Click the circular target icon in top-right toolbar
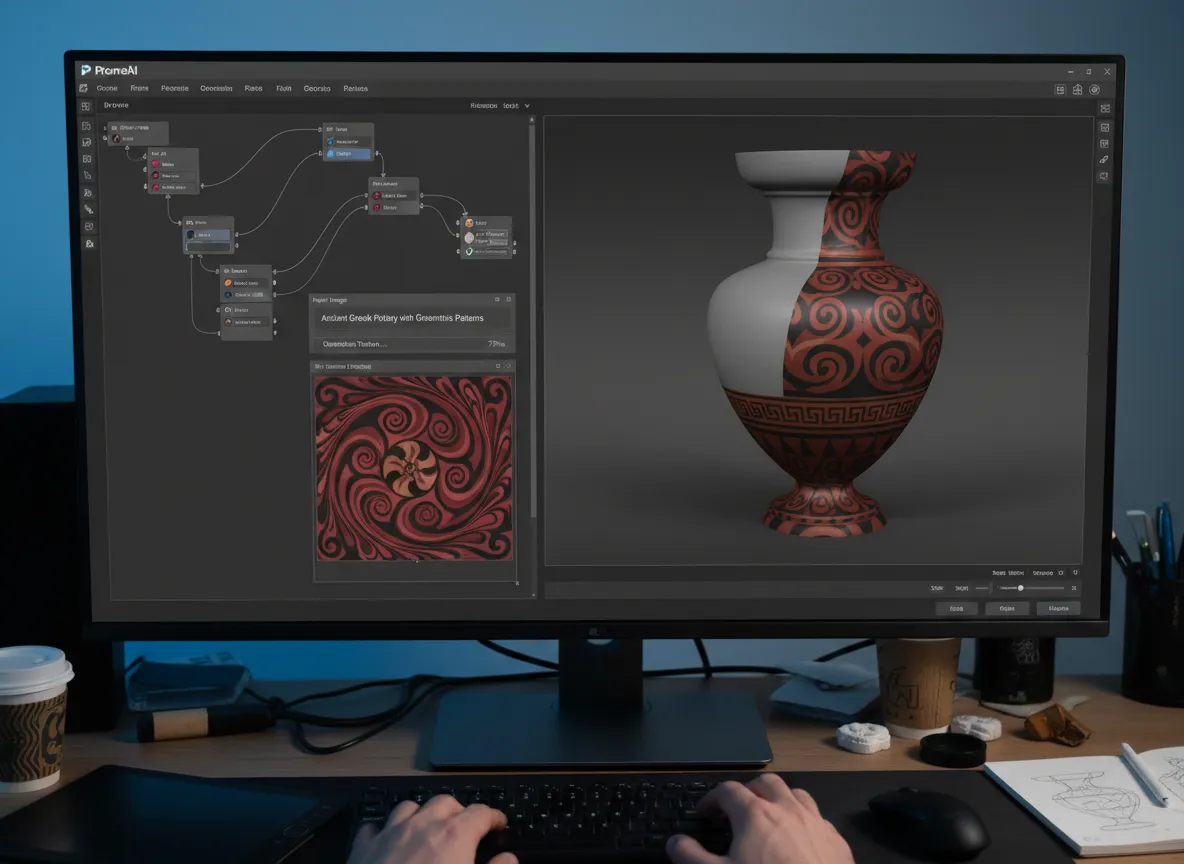The height and width of the screenshot is (864, 1184). 1095,89
